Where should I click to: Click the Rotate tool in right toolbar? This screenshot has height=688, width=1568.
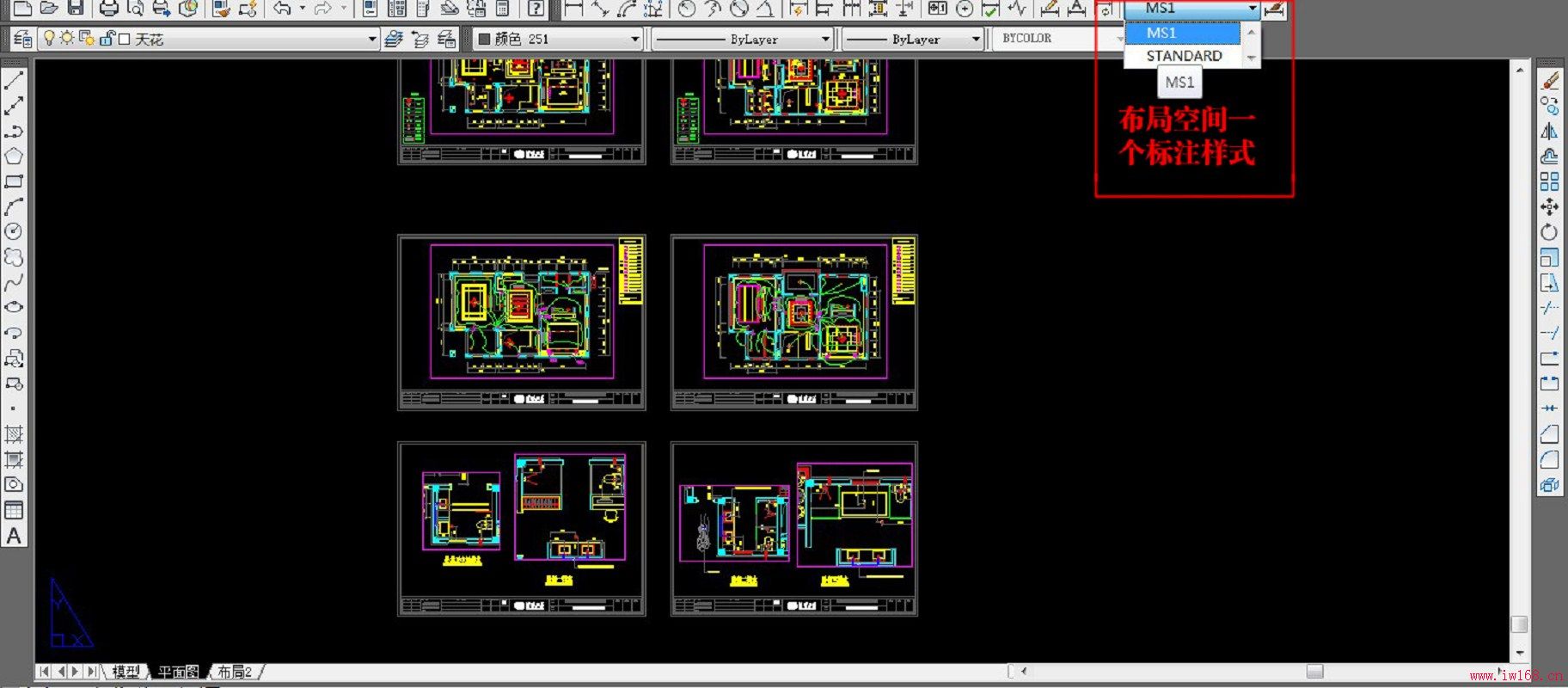[x=1549, y=232]
